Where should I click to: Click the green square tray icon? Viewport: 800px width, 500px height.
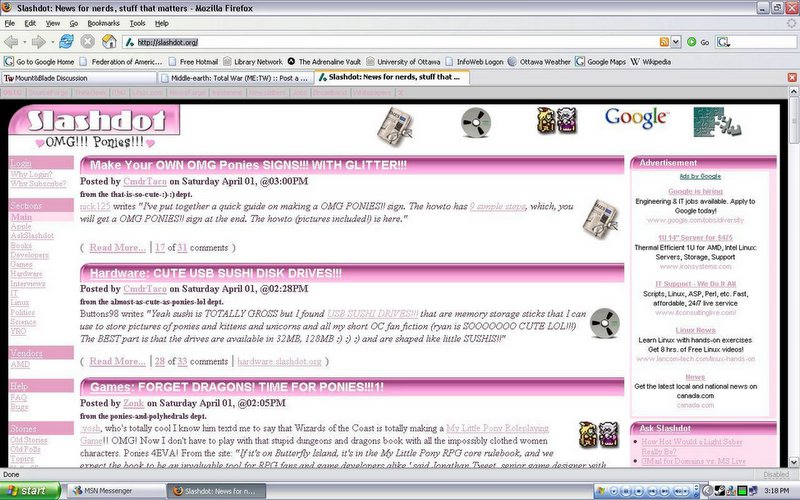742,491
